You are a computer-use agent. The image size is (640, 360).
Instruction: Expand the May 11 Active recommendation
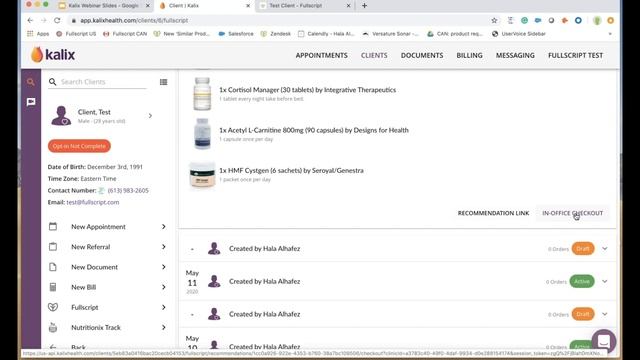[604, 281]
